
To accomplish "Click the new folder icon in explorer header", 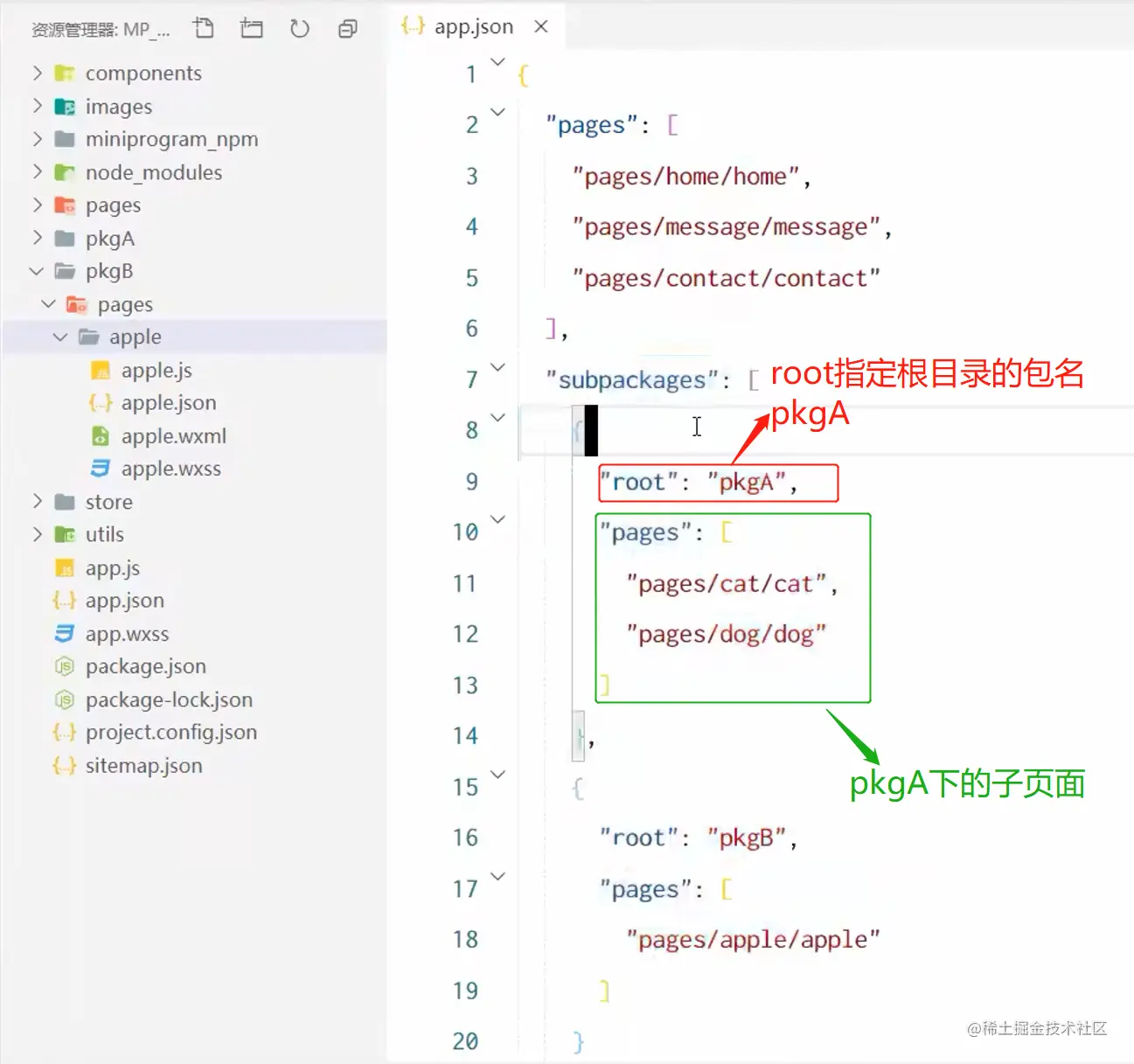I will [x=252, y=28].
